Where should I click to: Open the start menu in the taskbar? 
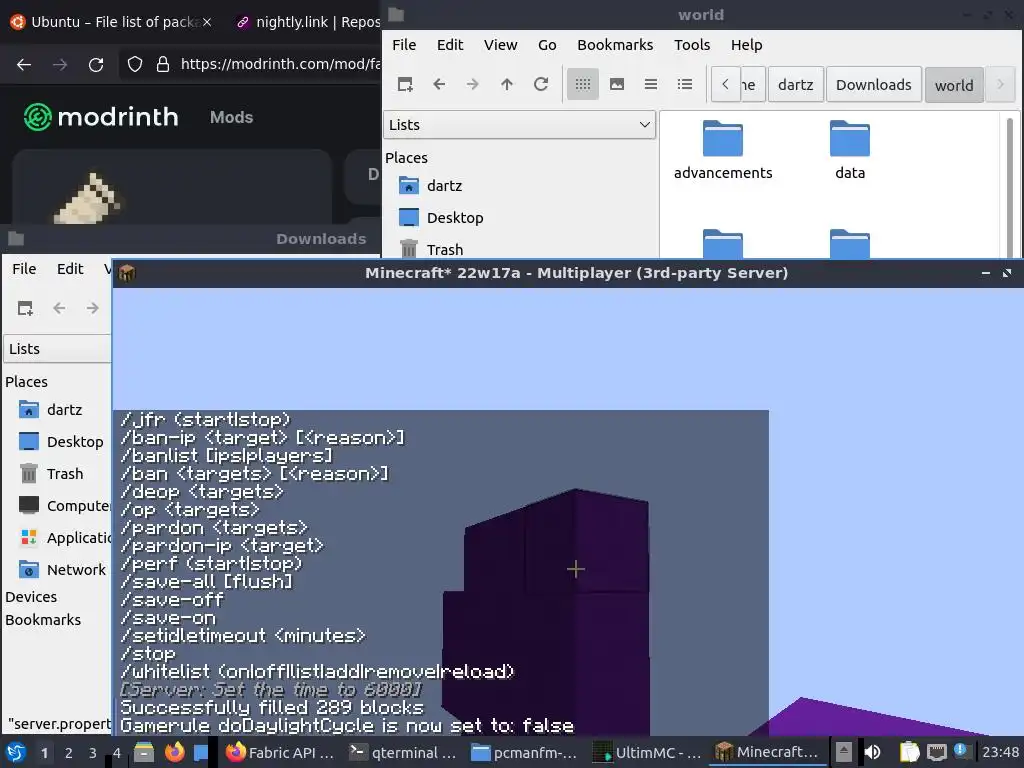(x=16, y=752)
